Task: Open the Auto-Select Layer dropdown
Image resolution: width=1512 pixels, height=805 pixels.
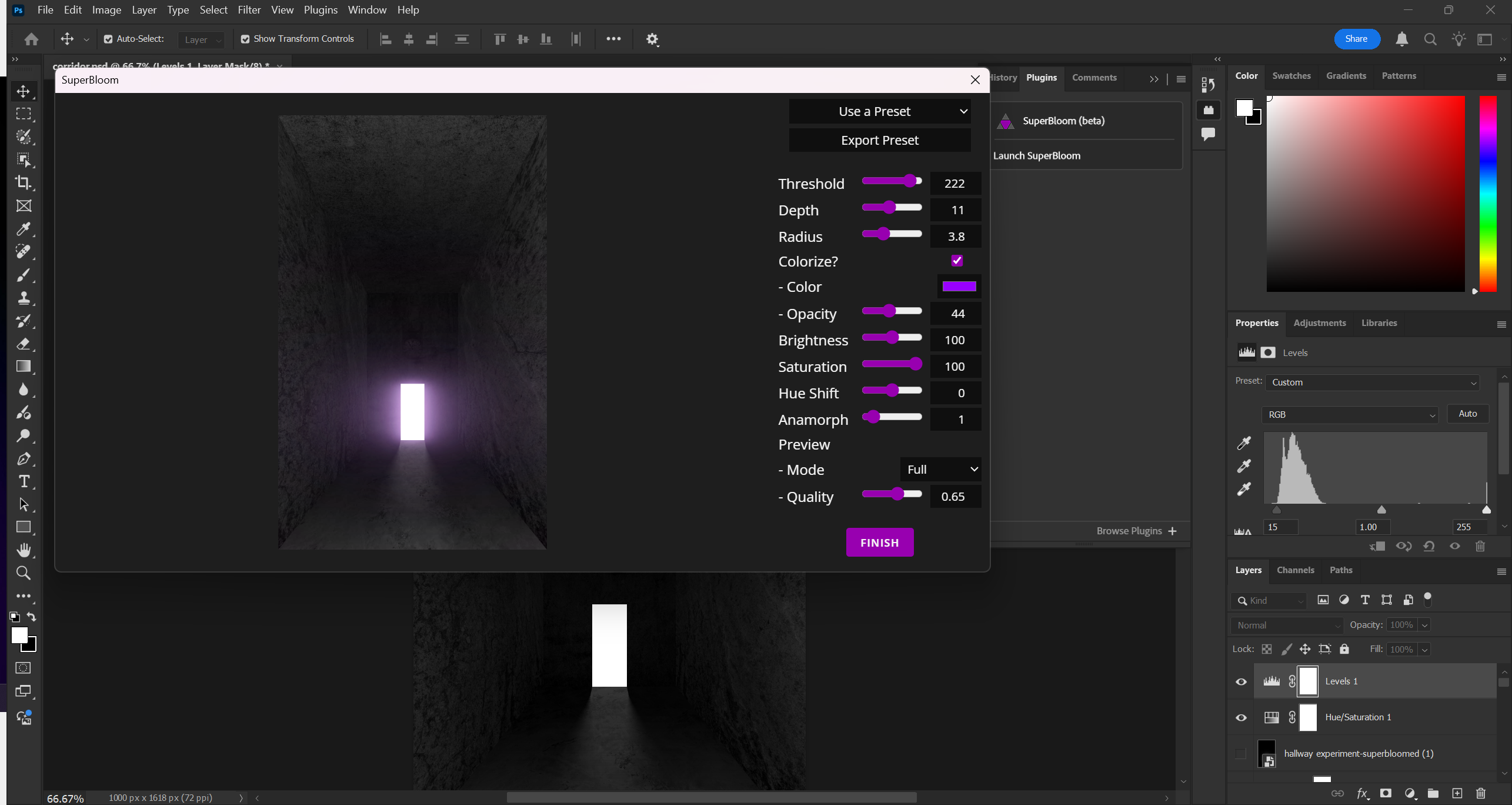Action: (201, 39)
